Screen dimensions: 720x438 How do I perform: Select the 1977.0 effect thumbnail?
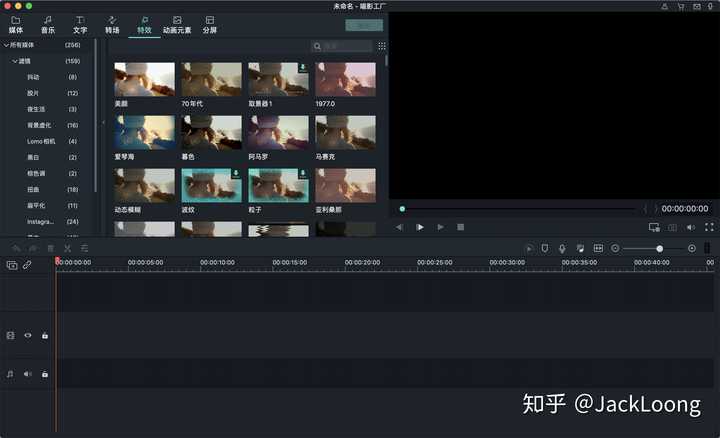[345, 79]
